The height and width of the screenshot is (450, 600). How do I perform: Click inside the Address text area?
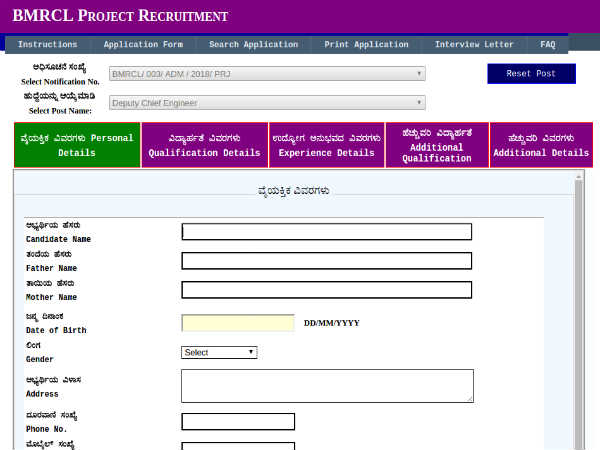[327, 386]
